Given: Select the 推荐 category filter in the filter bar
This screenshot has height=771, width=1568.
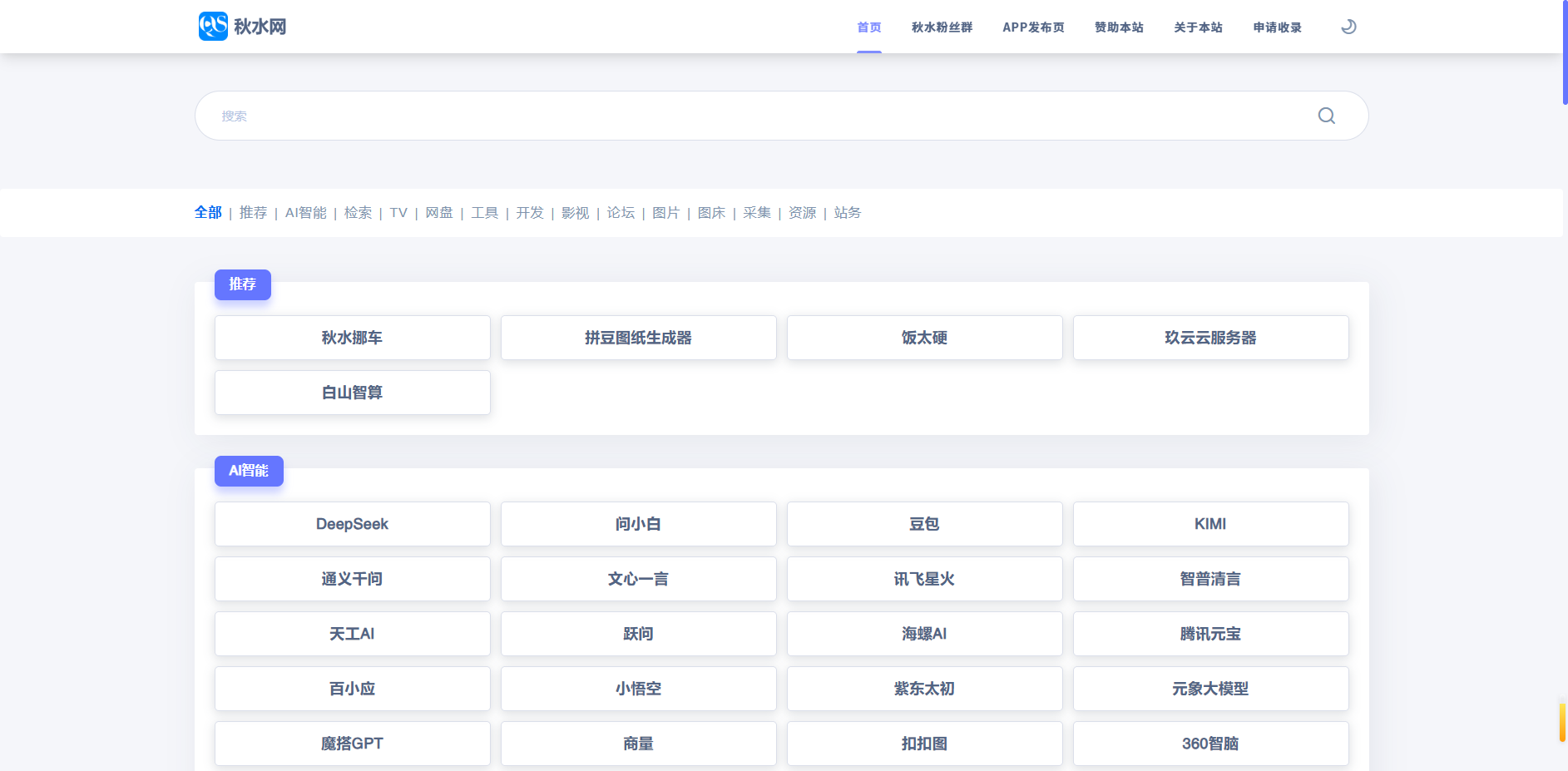Looking at the screenshot, I should (x=253, y=213).
